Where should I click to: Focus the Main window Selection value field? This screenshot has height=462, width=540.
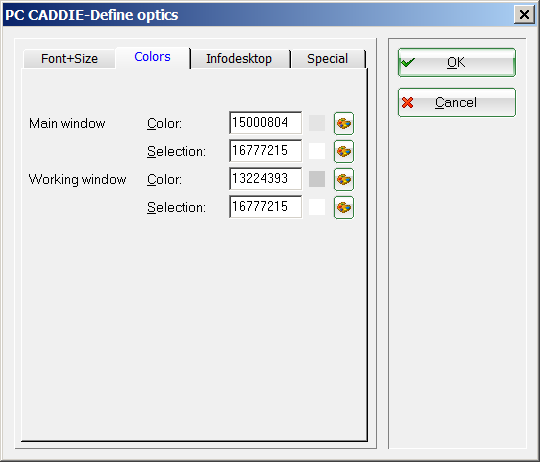click(266, 151)
